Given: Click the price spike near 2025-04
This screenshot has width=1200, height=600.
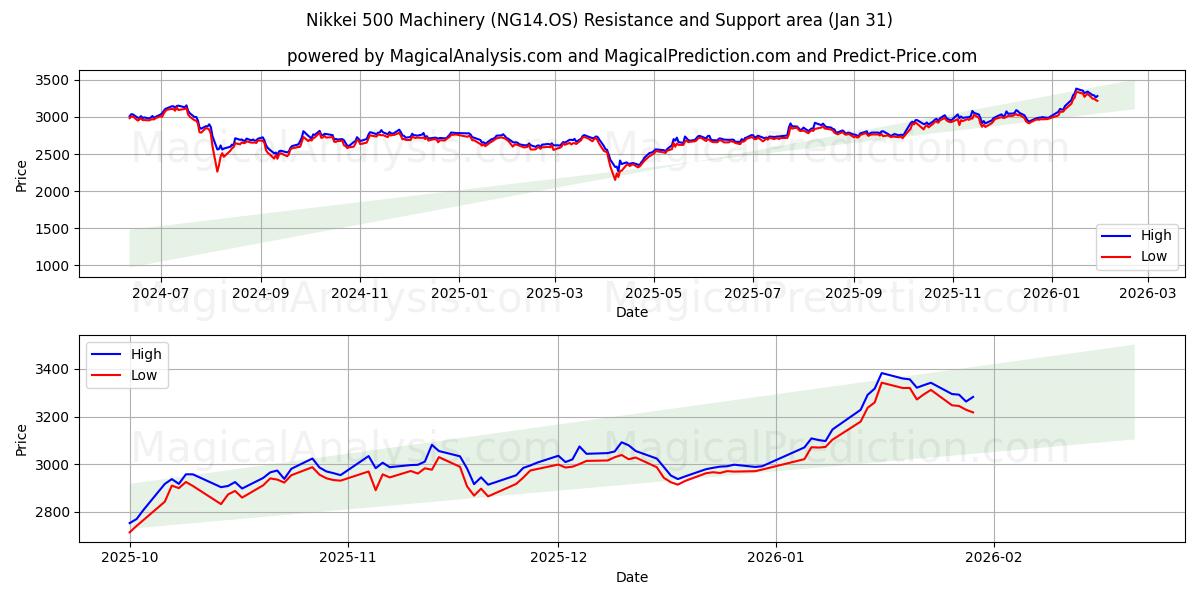Looking at the screenshot, I should pos(614,178).
